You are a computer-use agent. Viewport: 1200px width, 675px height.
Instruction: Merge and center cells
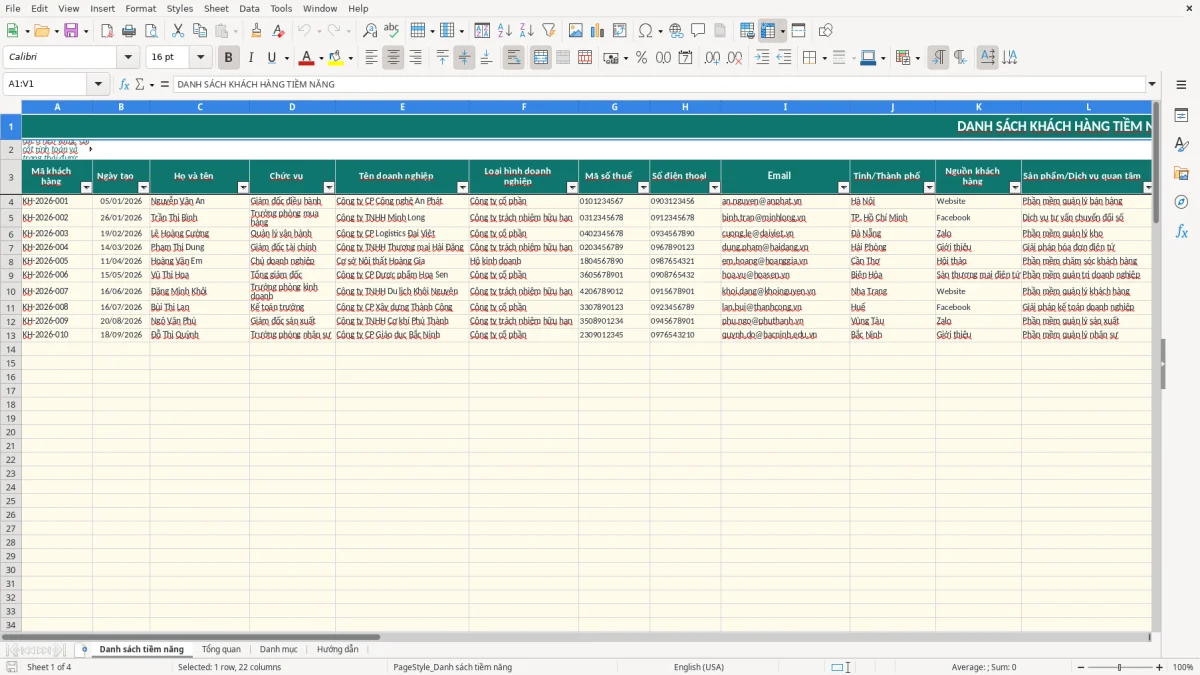tap(541, 58)
